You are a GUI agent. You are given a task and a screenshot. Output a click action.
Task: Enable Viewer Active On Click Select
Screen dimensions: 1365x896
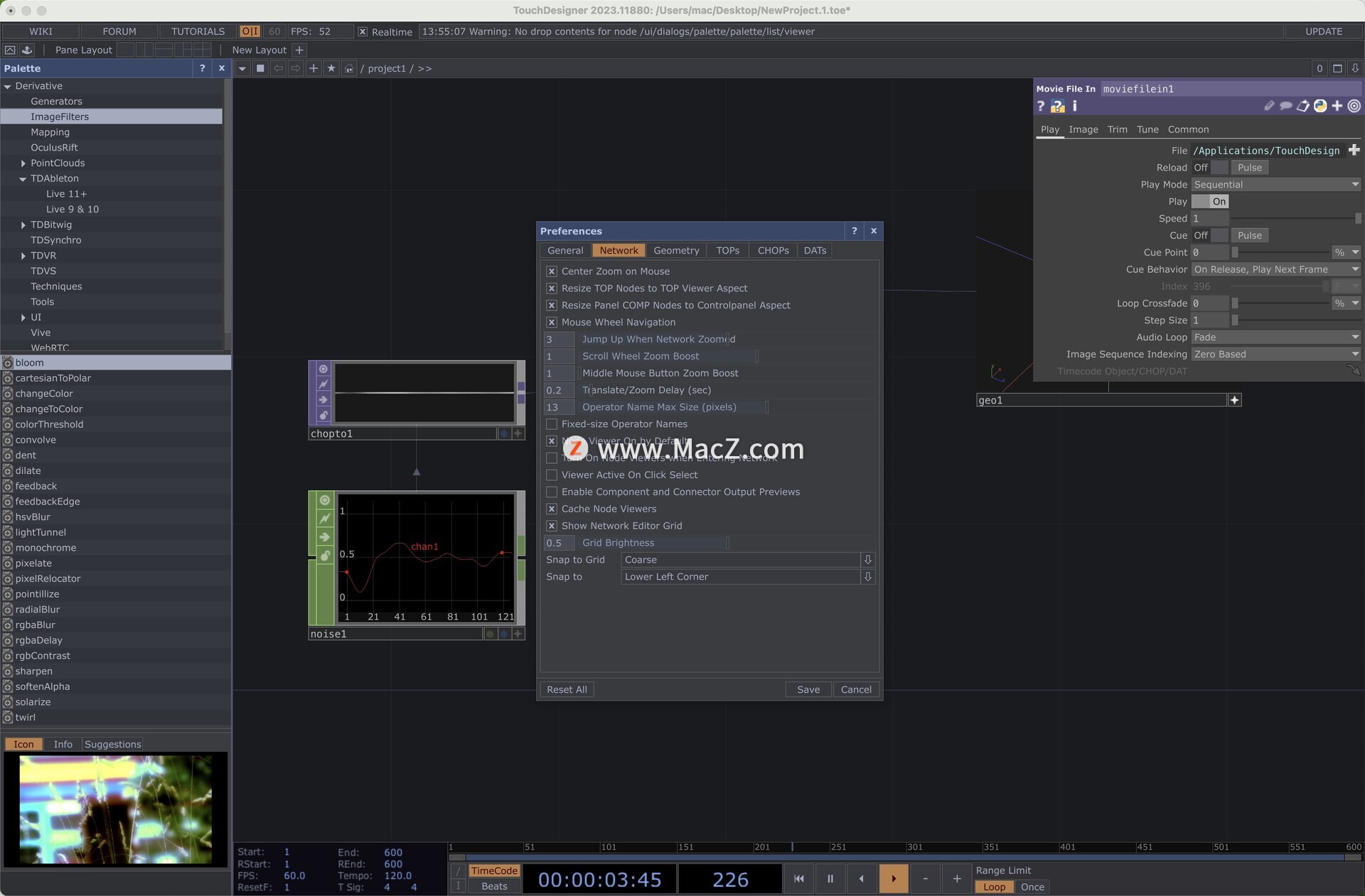(x=551, y=475)
